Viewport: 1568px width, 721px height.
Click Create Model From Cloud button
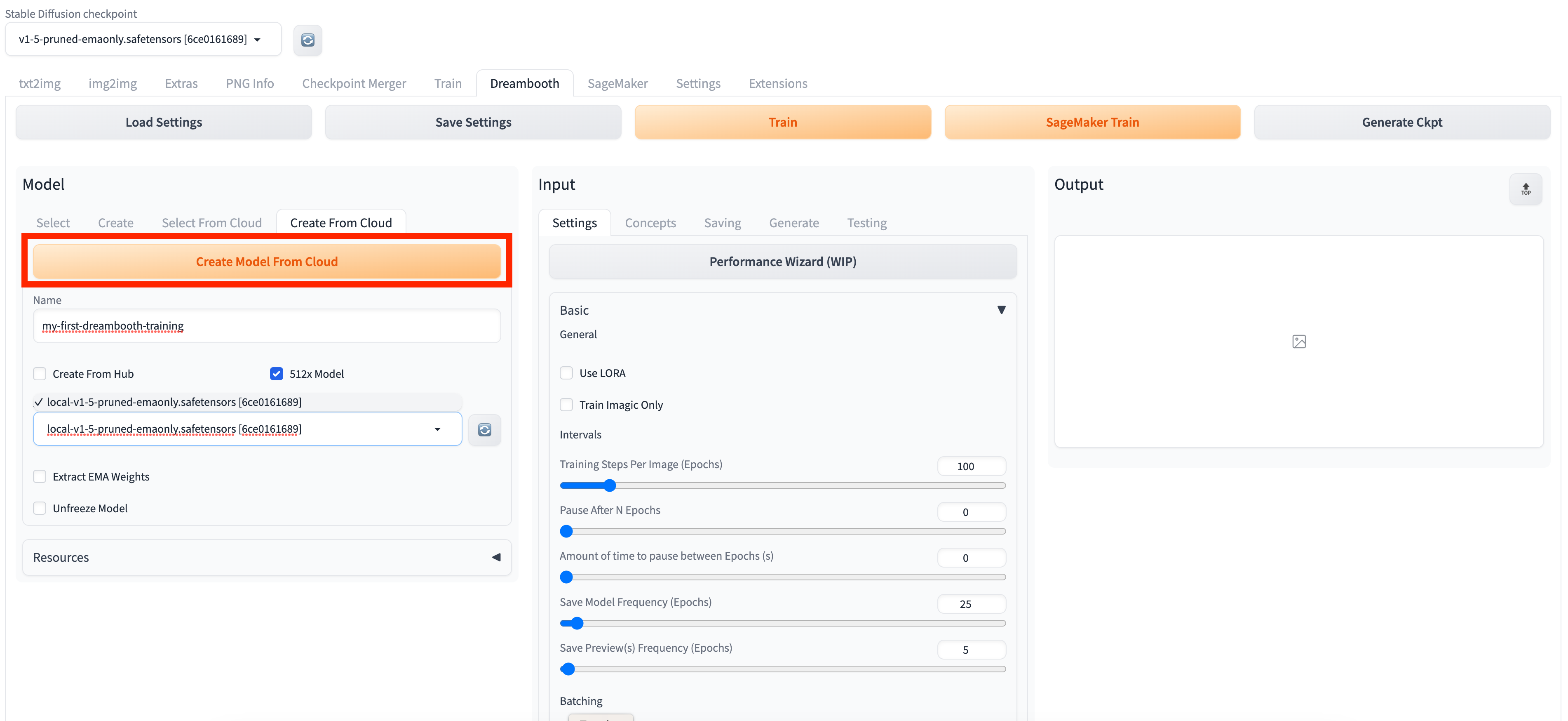tap(267, 262)
